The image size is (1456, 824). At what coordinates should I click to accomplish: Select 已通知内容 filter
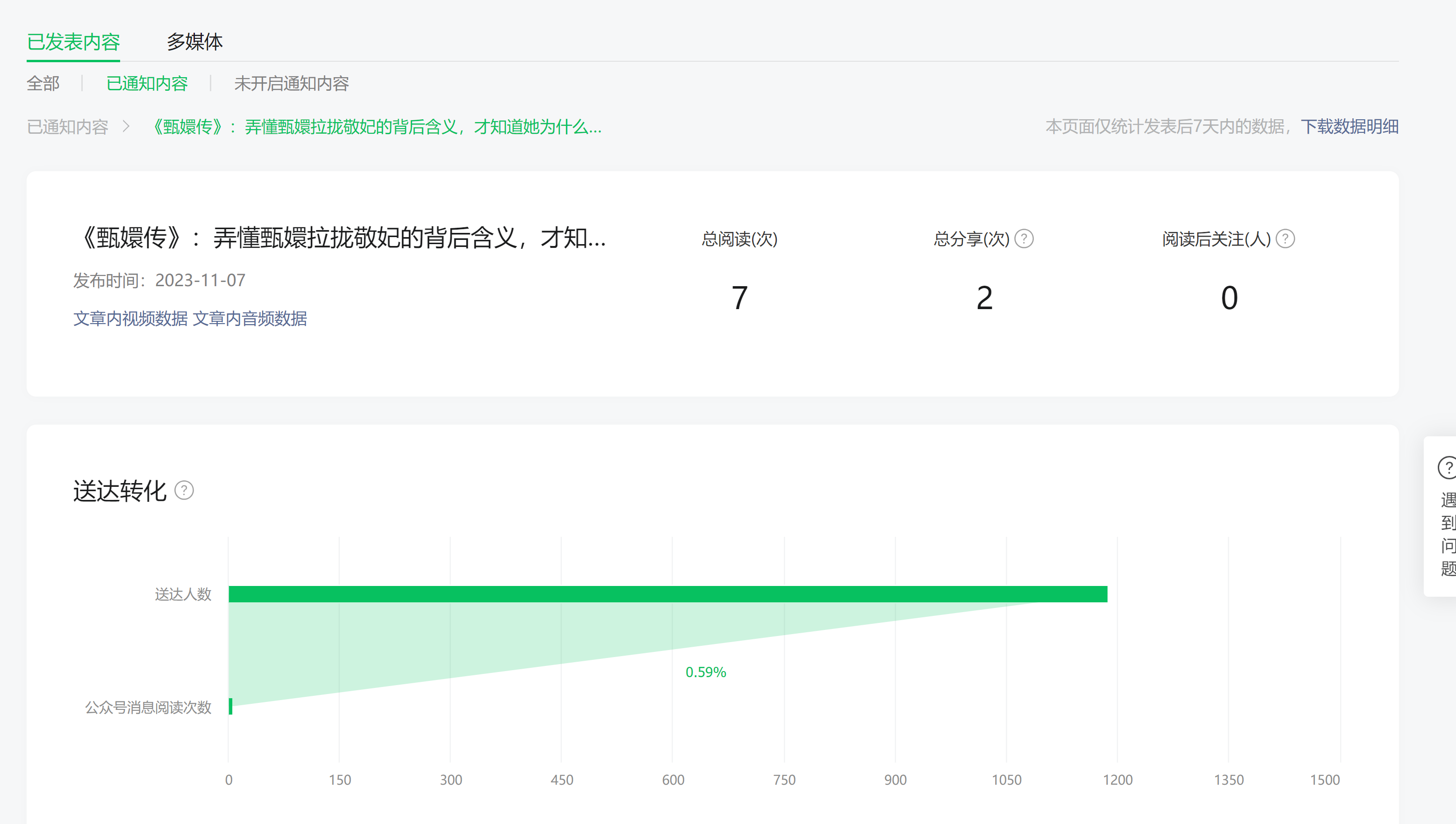tap(147, 84)
